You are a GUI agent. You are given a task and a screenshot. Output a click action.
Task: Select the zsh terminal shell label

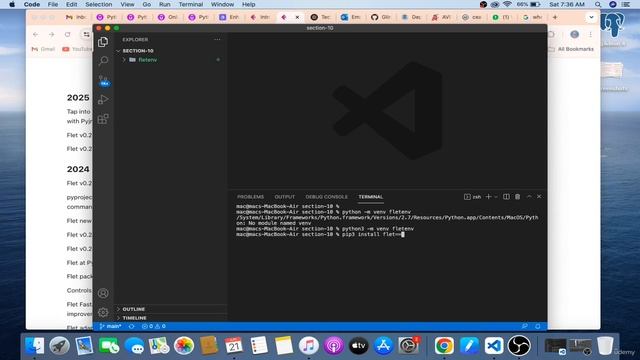tap(473, 197)
